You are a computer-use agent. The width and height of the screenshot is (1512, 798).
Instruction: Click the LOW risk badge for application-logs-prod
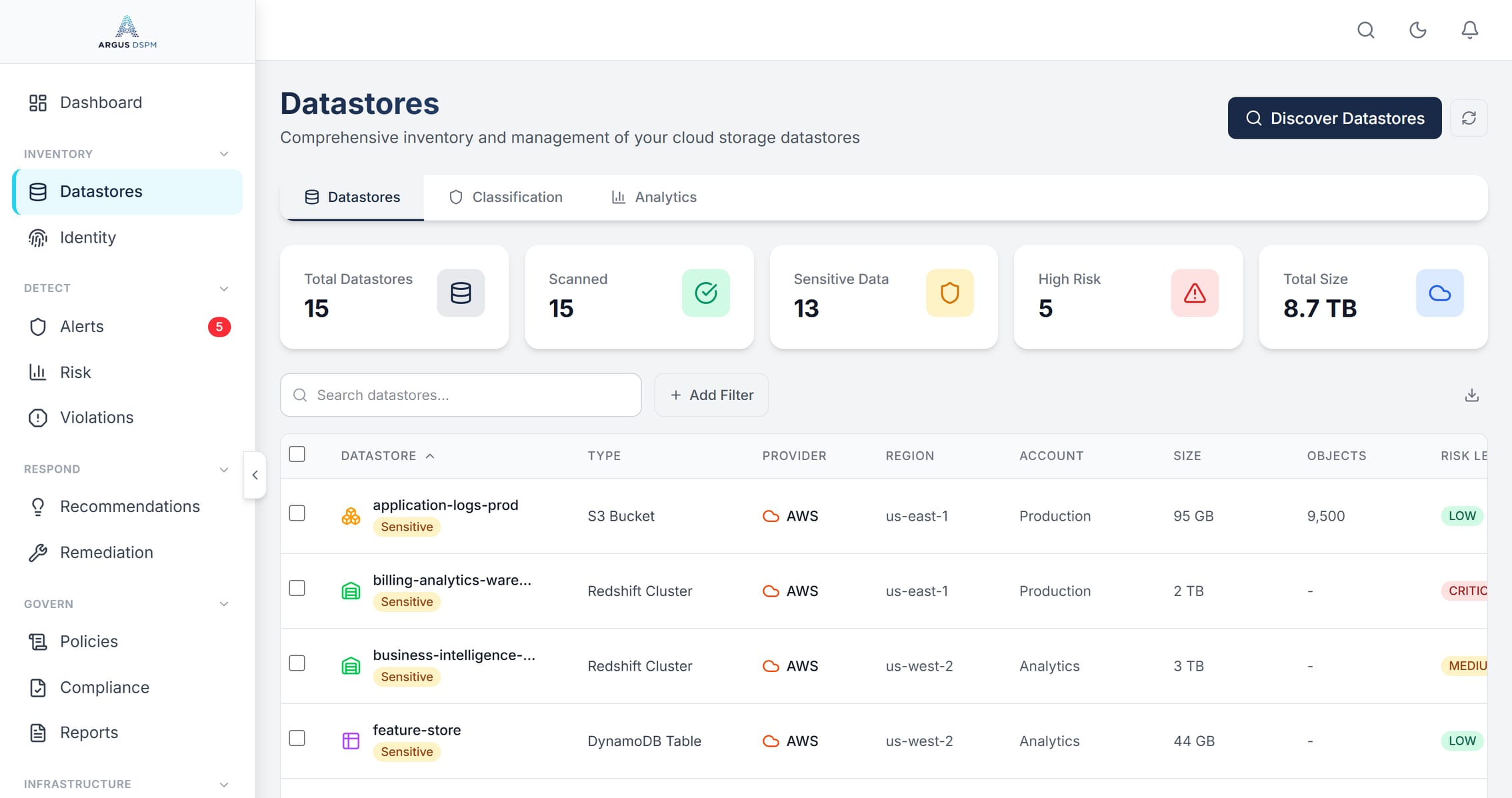click(1462, 516)
